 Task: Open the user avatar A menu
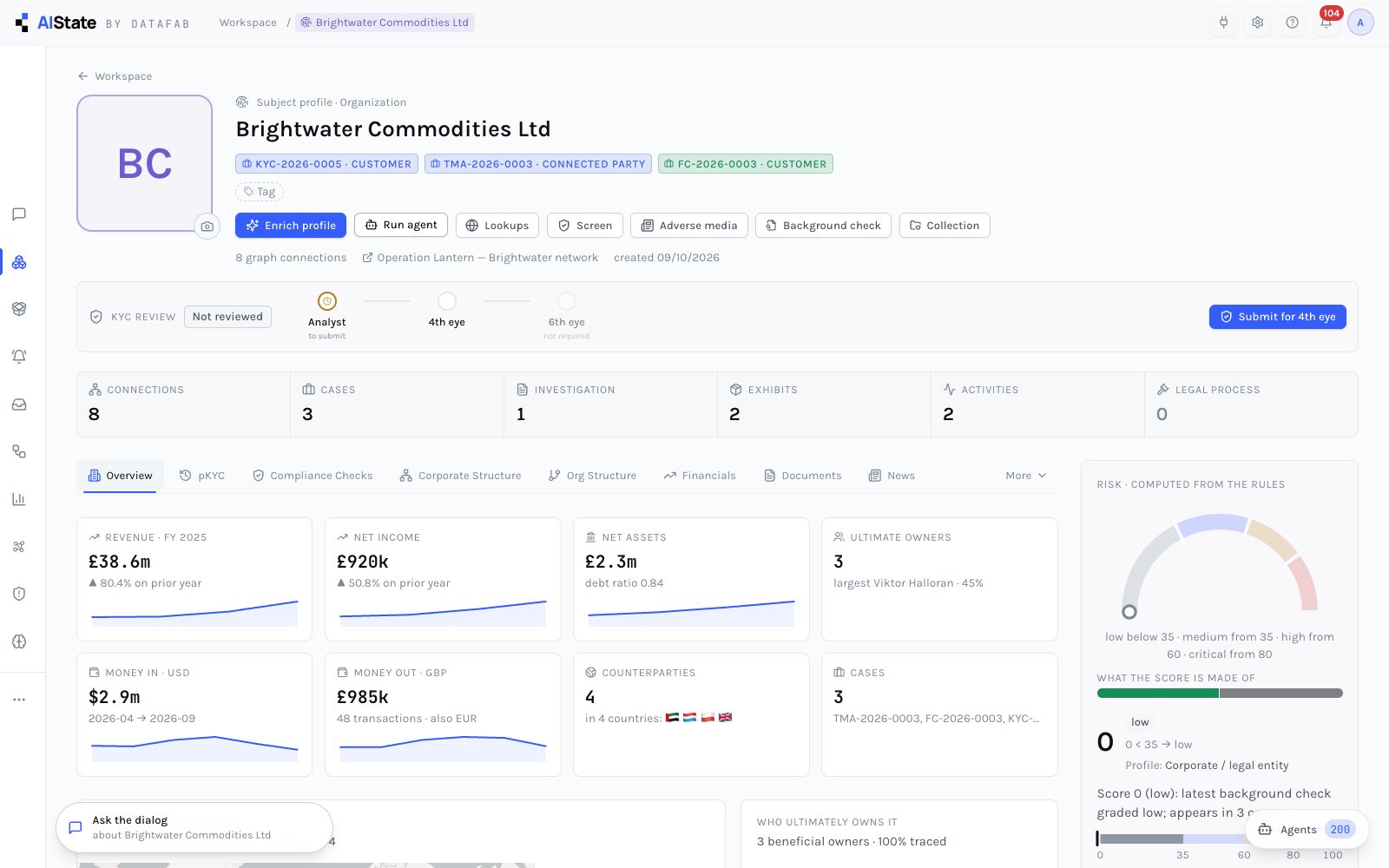coord(1360,23)
